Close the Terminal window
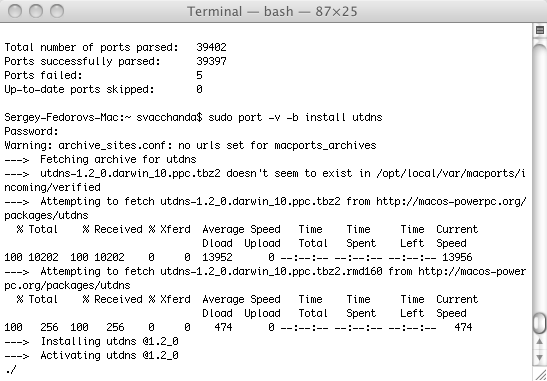The width and height of the screenshot is (547, 381). click(x=15, y=11)
